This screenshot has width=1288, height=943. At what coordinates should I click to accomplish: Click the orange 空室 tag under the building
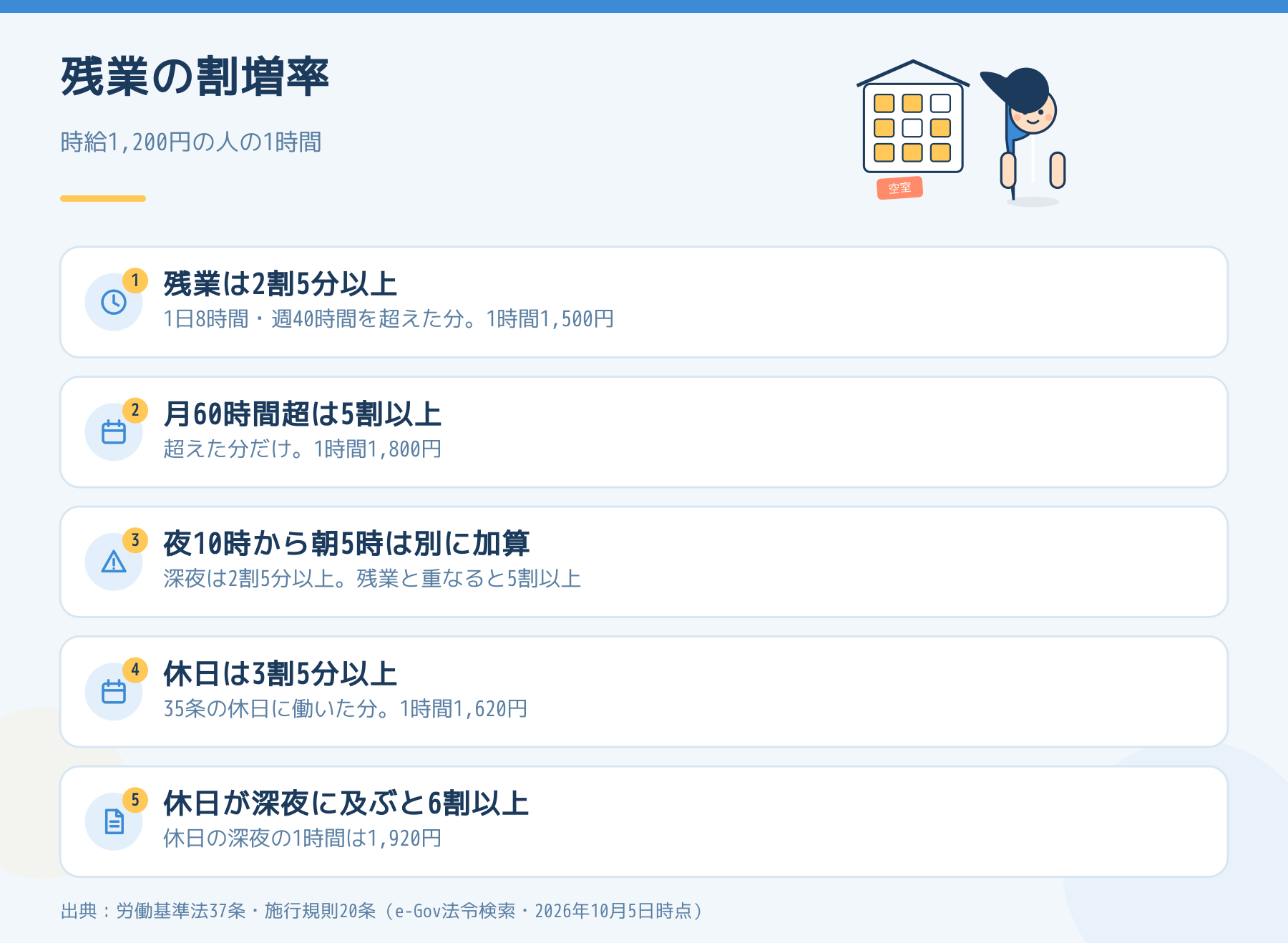pyautogui.click(x=900, y=188)
